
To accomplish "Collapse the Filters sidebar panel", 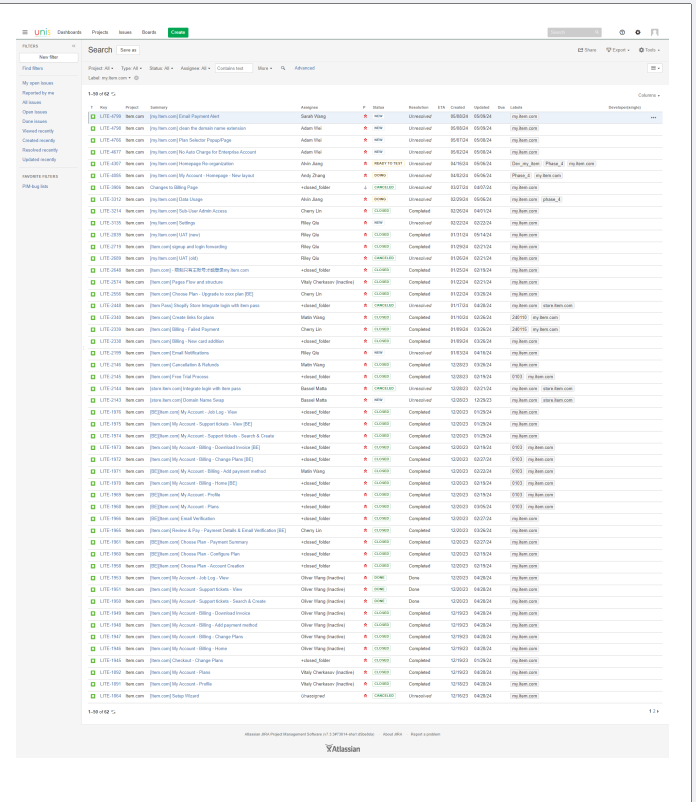I will (x=72, y=46).
